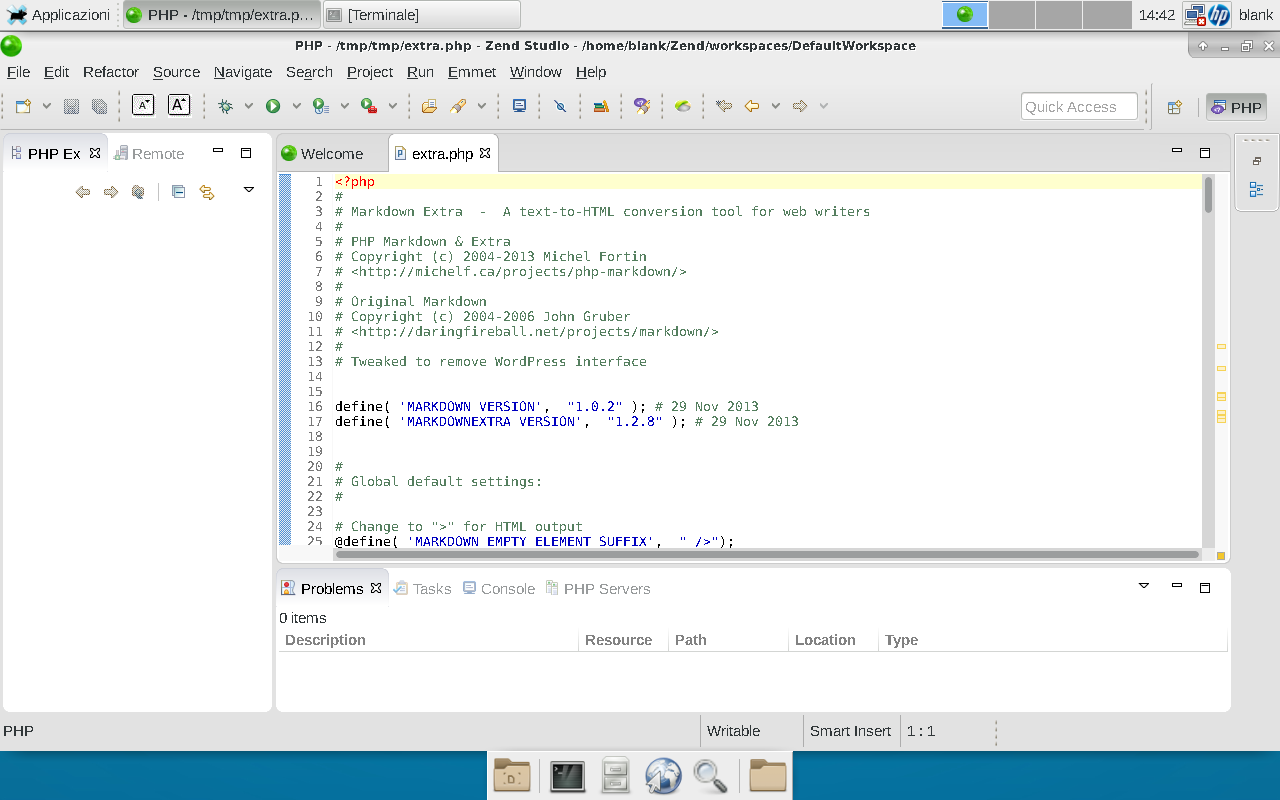Open the Refactor menu
Screen dimensions: 1280x800
pos(111,72)
